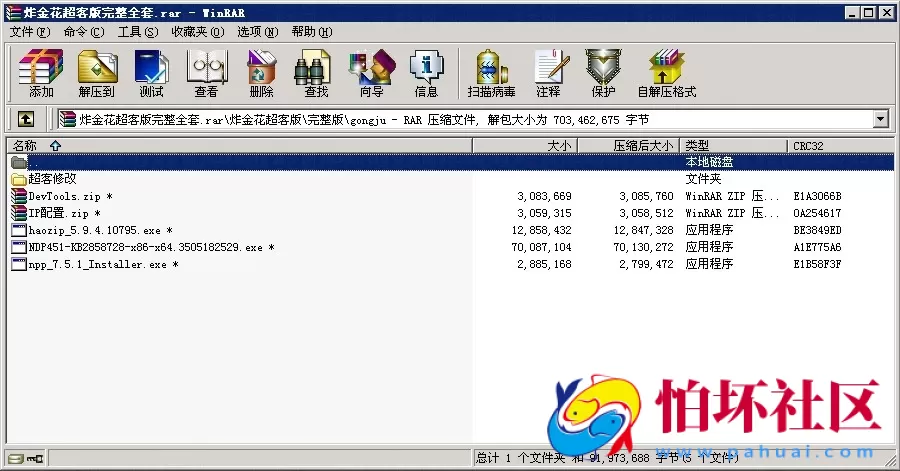This screenshot has width=900, height=471.
Task: Click the parent directory folder icon
Action: click(x=19, y=162)
